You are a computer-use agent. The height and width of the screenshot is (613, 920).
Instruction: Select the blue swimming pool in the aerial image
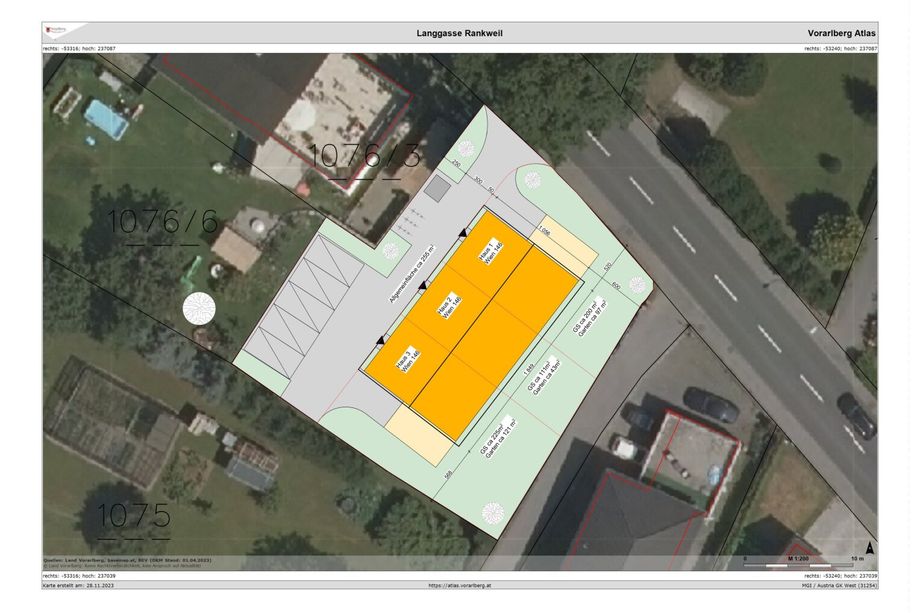click(x=106, y=119)
